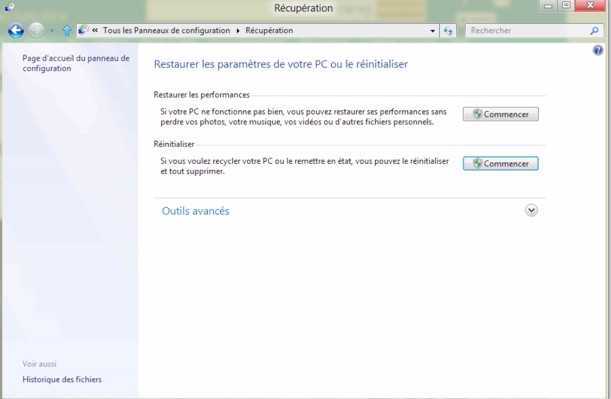The image size is (611, 399).
Task: Click the 'Outils avancés' heading link
Action: click(x=196, y=211)
